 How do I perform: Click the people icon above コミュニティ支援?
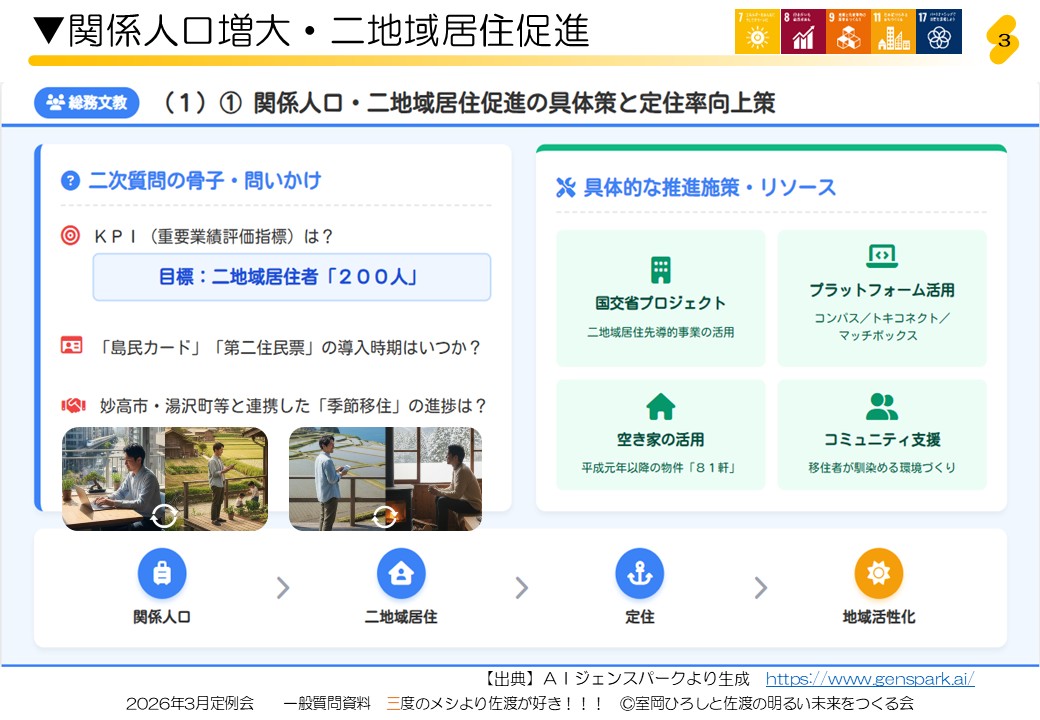coord(881,406)
